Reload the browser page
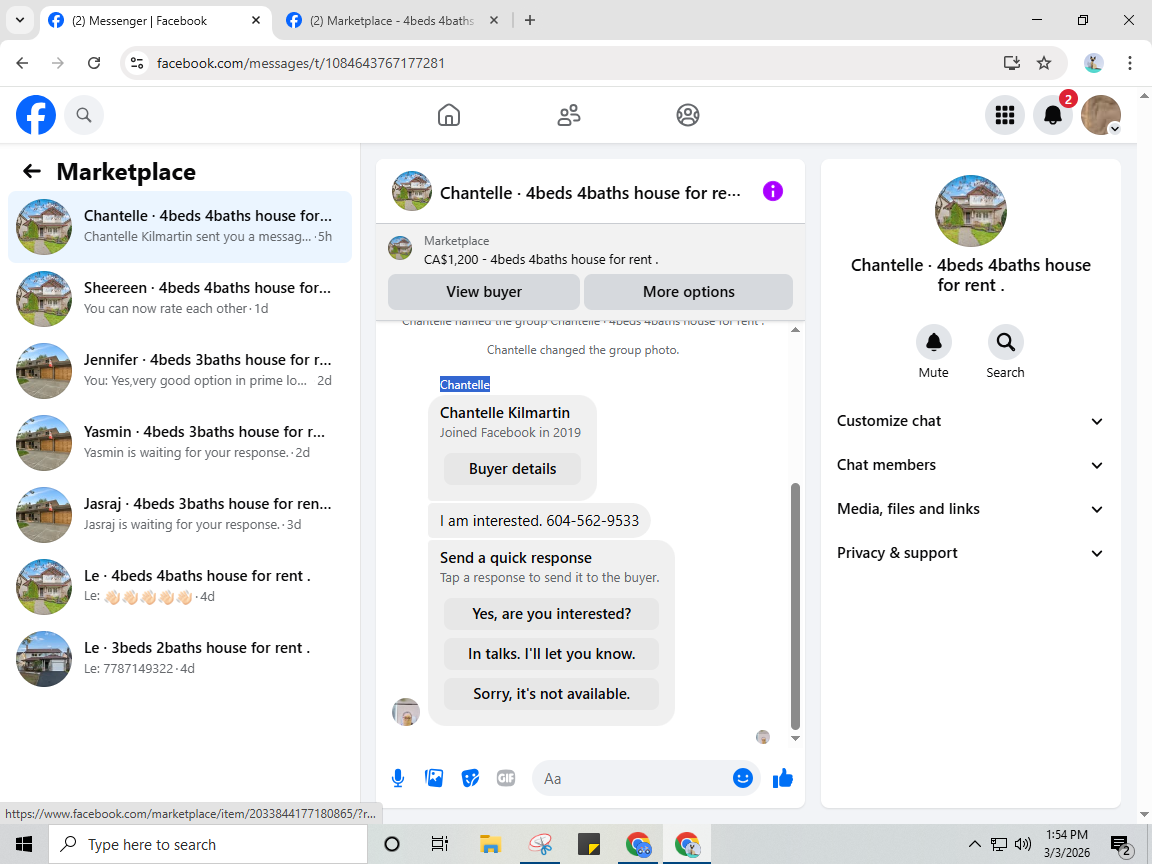The height and width of the screenshot is (864, 1152). coord(94,63)
